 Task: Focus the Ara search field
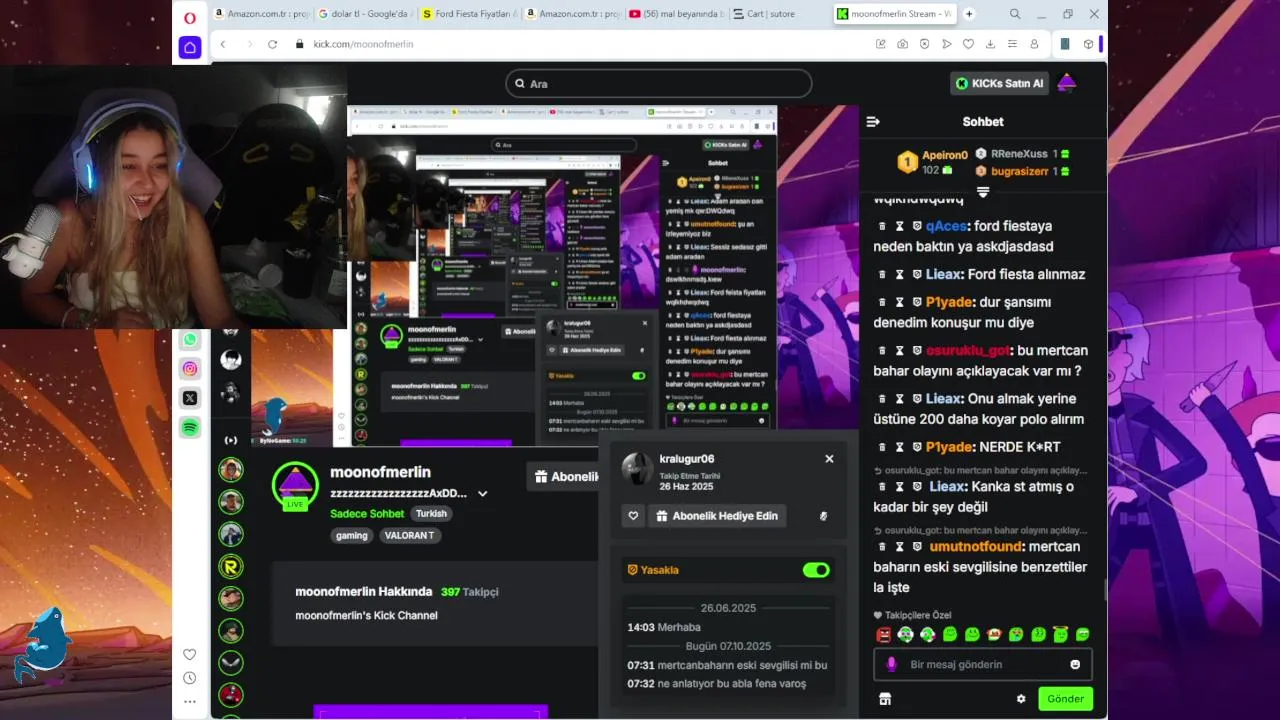(x=659, y=83)
